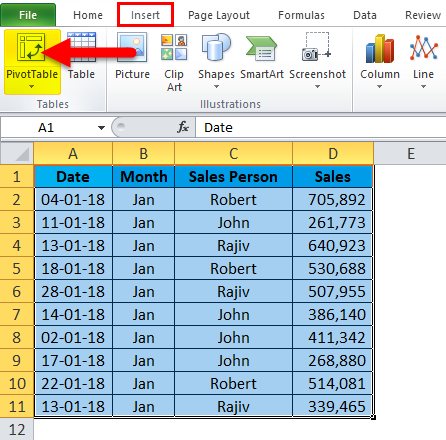Select row 5 header
The width and height of the screenshot is (446, 440).
pyautogui.click(x=17, y=268)
